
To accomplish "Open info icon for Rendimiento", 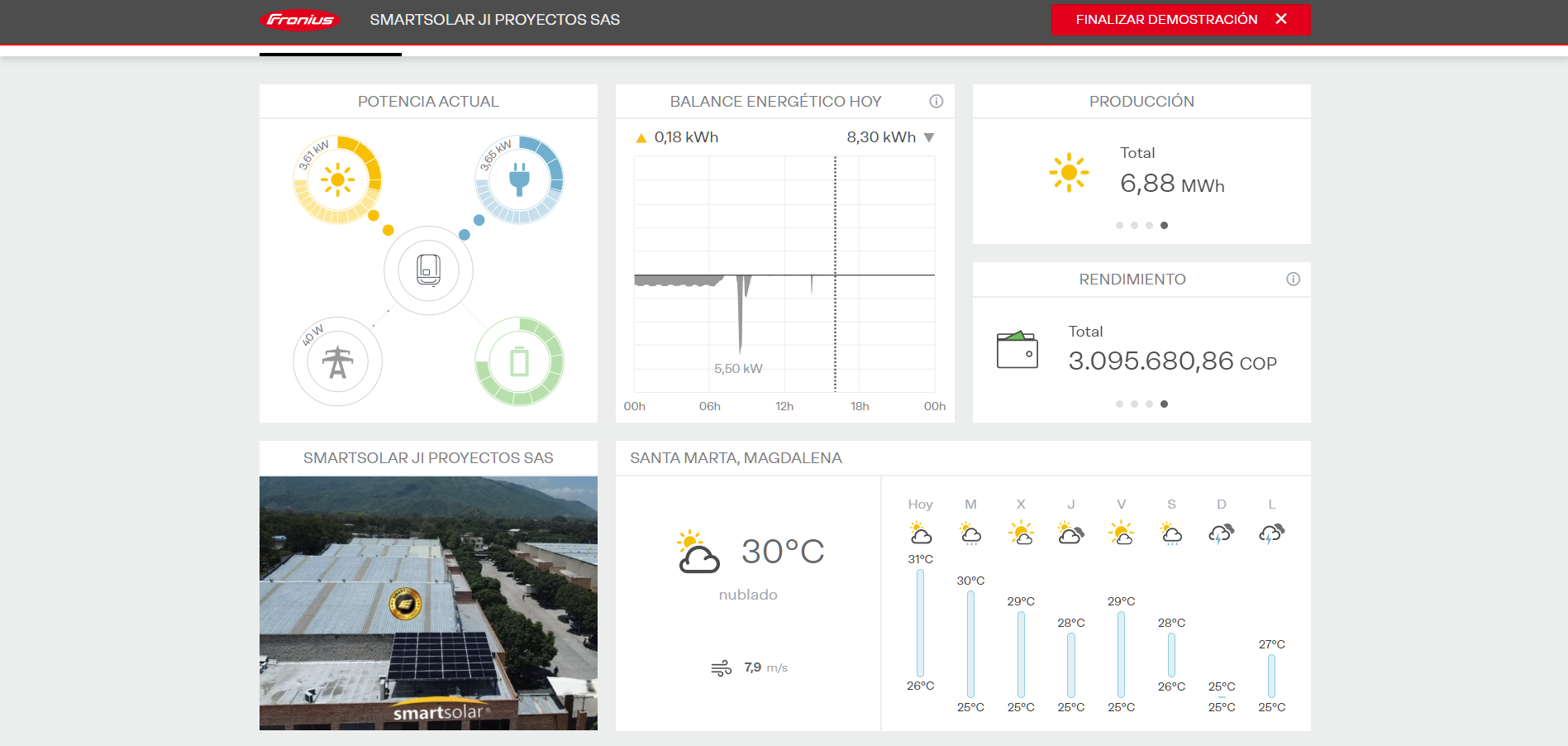I will (x=1293, y=280).
